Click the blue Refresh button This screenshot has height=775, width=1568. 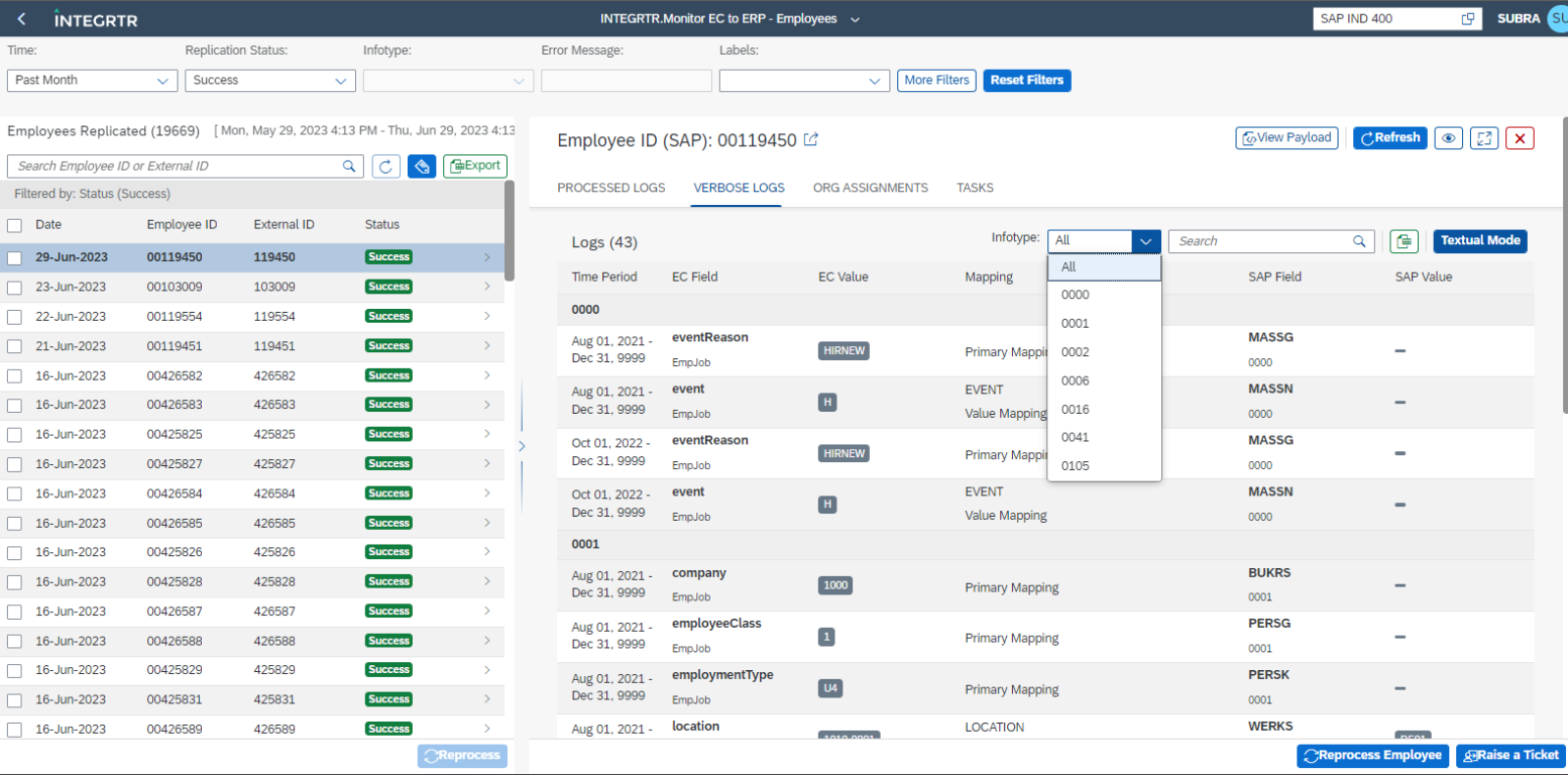[1390, 138]
